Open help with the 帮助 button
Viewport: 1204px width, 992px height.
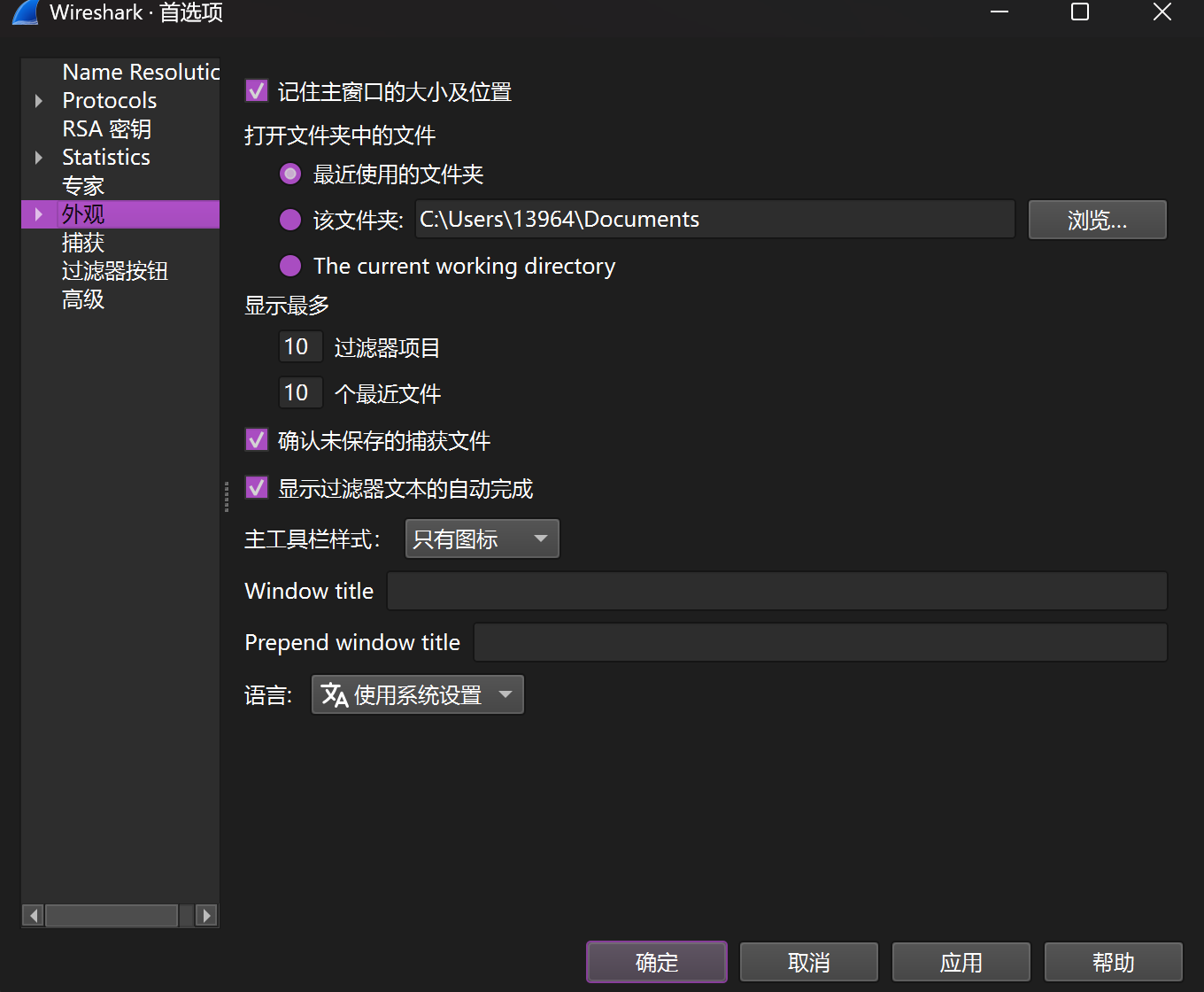point(1114,962)
